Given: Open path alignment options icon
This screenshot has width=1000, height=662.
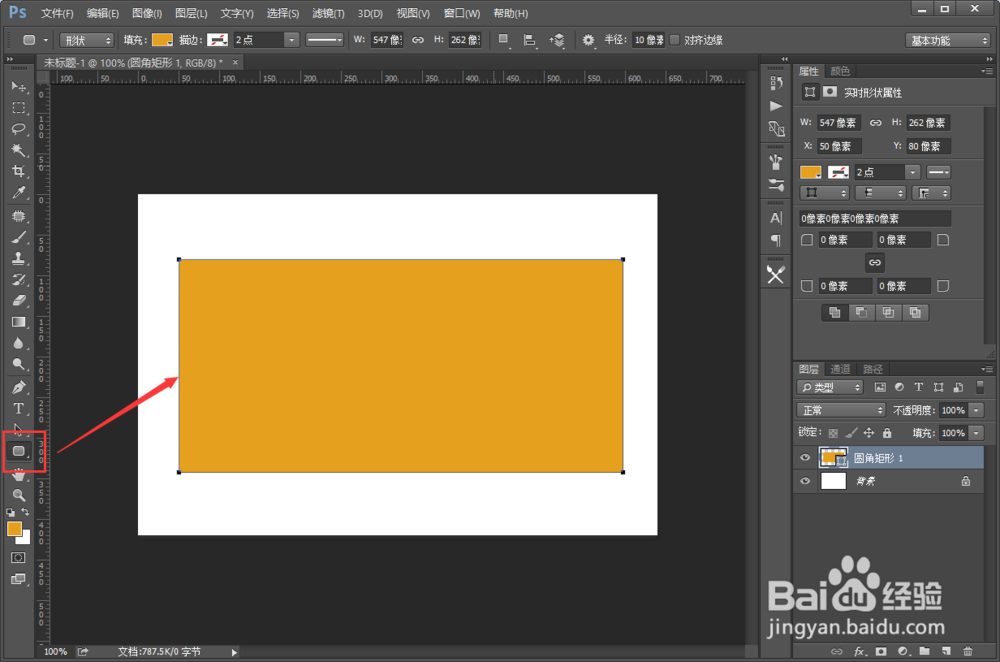Looking at the screenshot, I should point(529,40).
